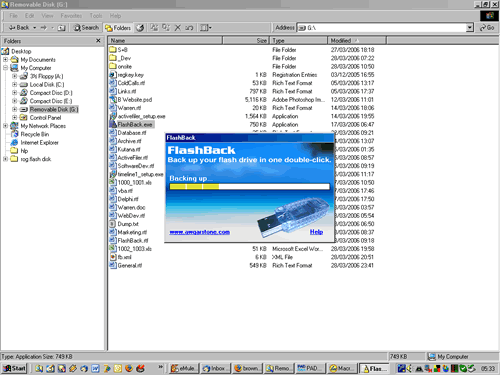Select Internet Explorer in folder tree

(39, 143)
